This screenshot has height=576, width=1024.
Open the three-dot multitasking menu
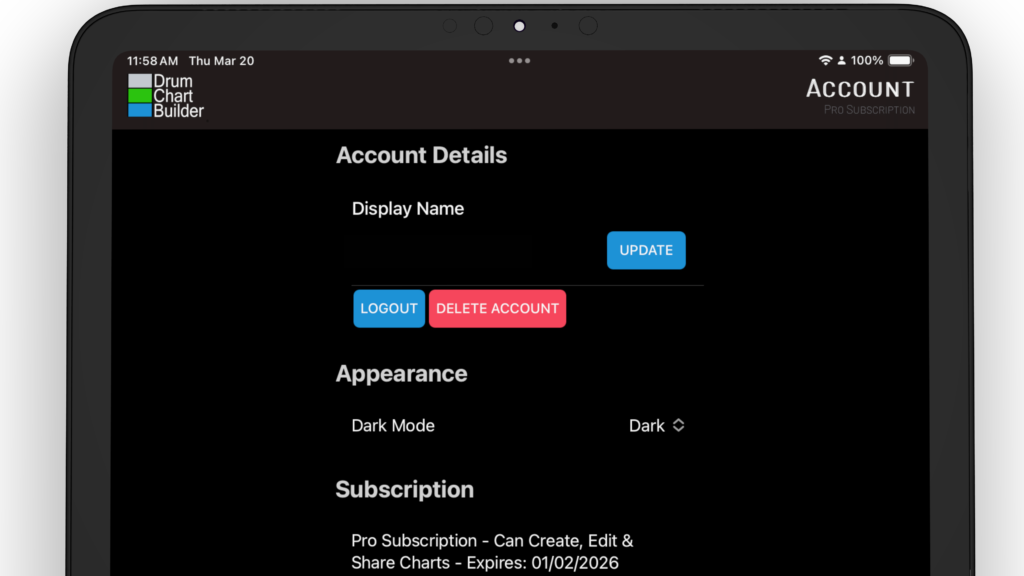click(519, 61)
